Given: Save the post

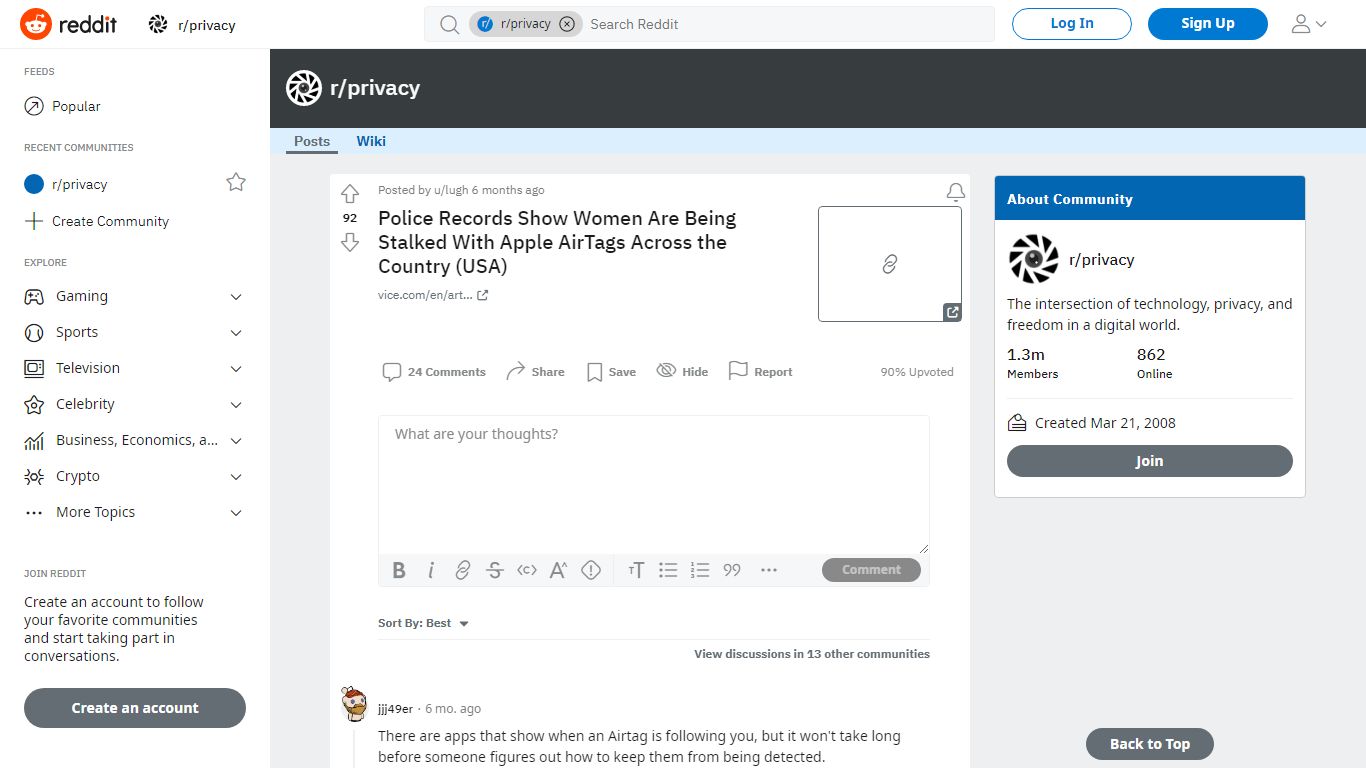Looking at the screenshot, I should coord(611,372).
